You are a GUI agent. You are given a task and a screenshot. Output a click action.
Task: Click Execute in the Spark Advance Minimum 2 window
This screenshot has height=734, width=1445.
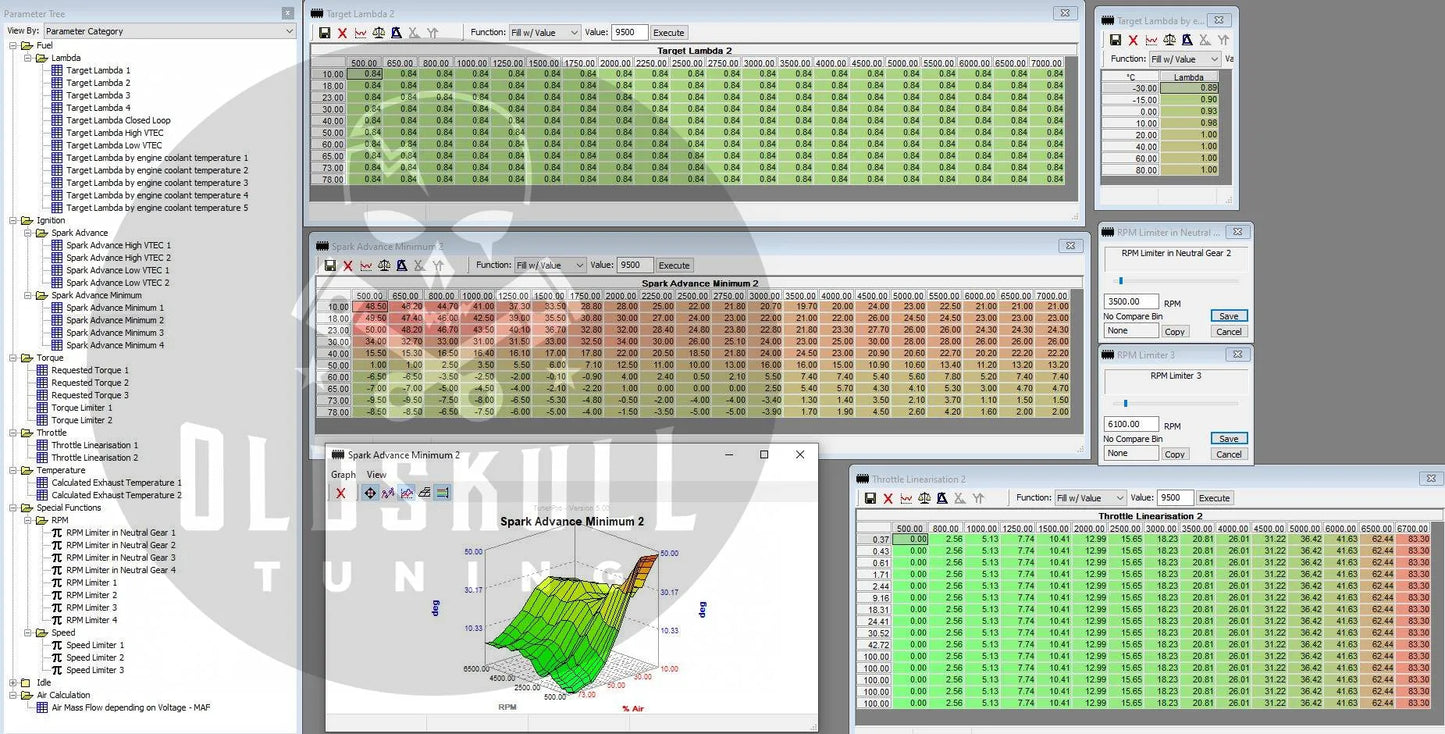(674, 266)
